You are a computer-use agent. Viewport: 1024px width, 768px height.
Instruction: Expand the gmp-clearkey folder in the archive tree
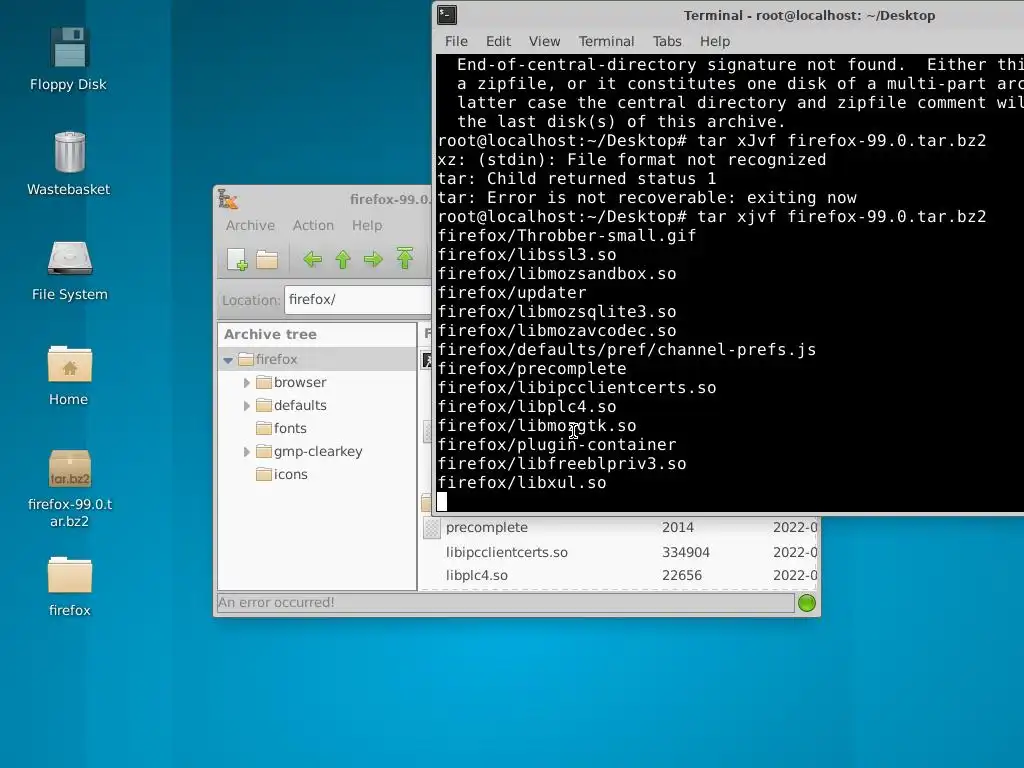(x=247, y=451)
